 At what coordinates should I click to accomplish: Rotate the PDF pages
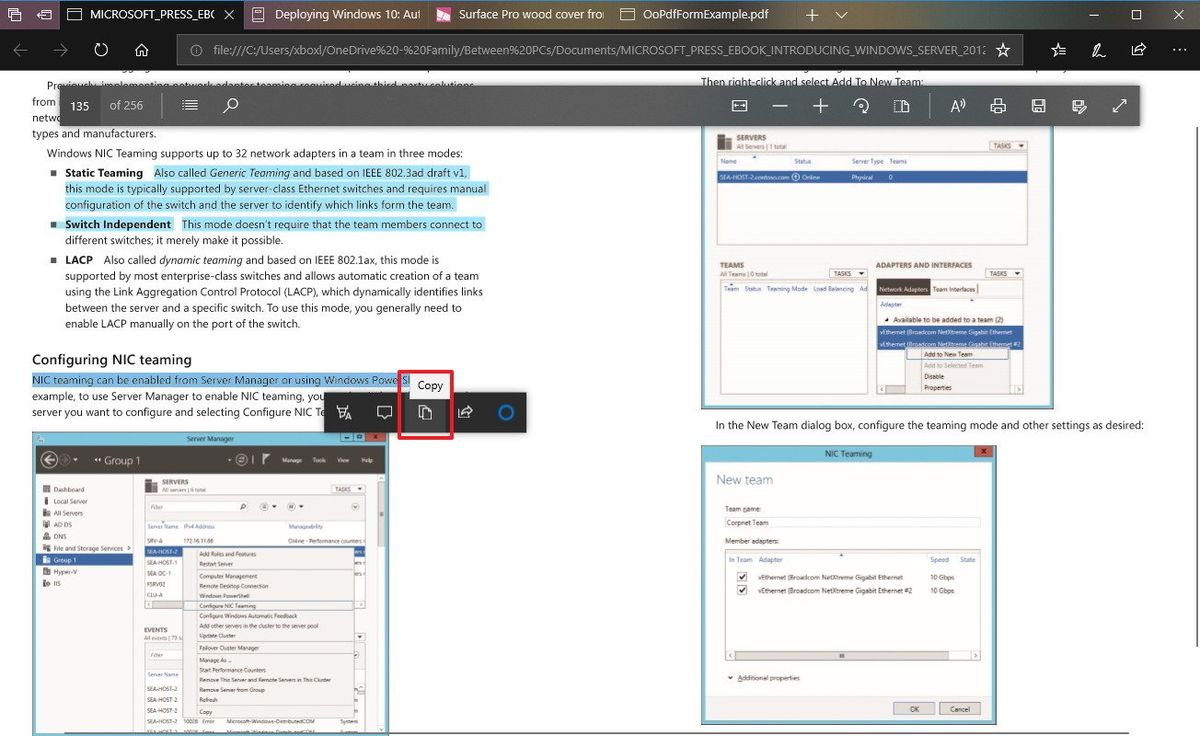pos(861,105)
